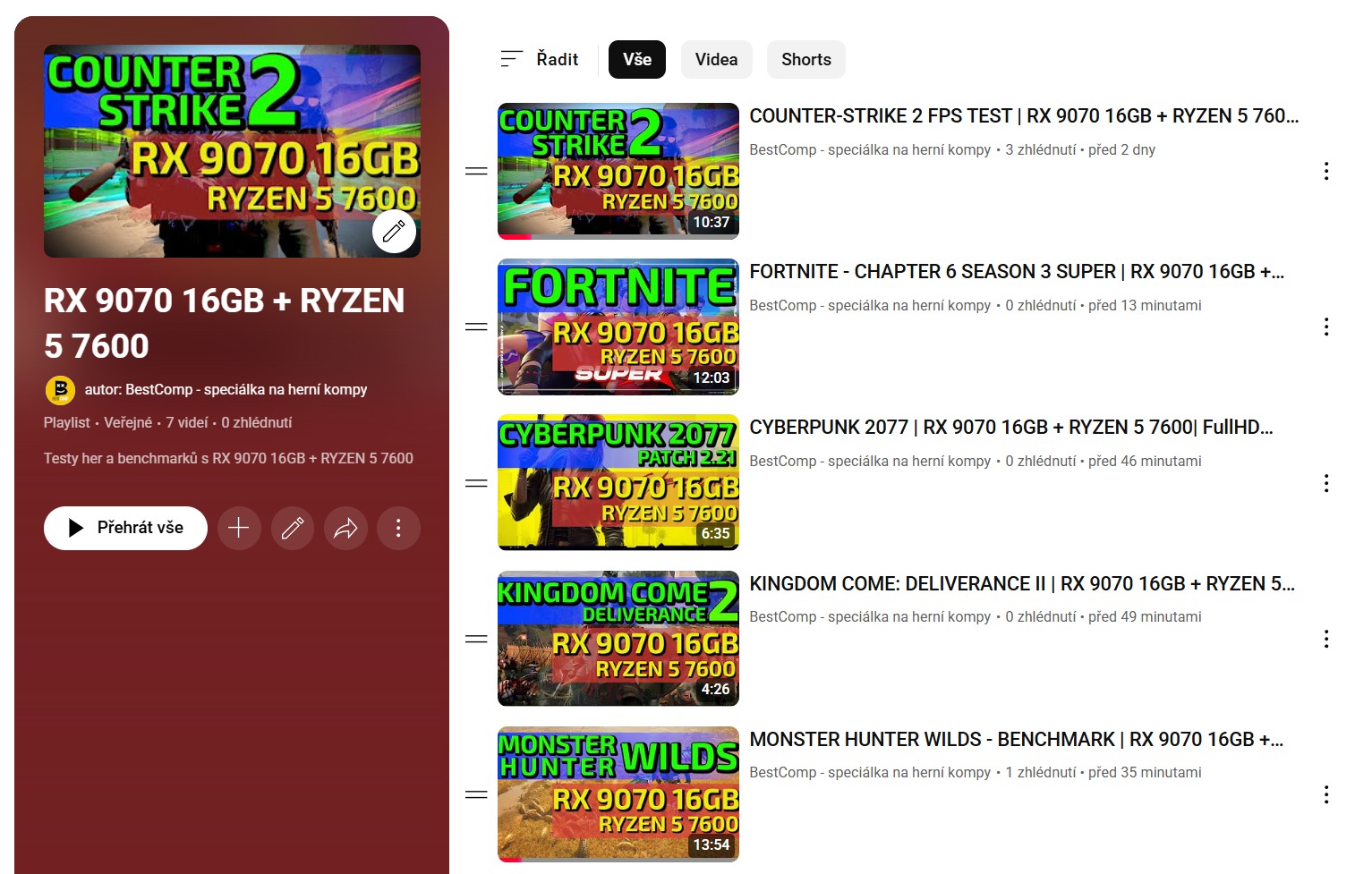Click Kingdom Come Deliverance 2 thumbnail
This screenshot has height=874, width=1372.
(x=618, y=639)
